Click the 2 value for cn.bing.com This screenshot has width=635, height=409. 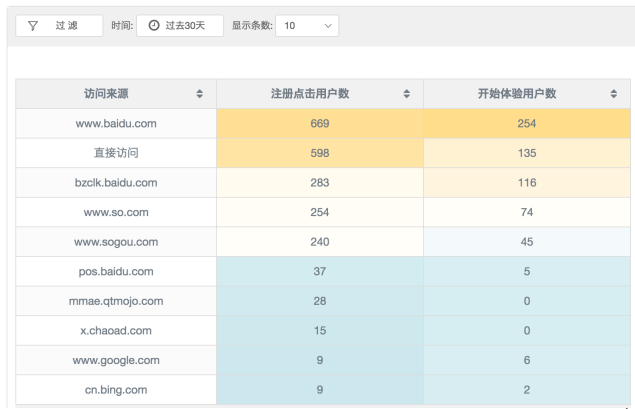coord(527,390)
